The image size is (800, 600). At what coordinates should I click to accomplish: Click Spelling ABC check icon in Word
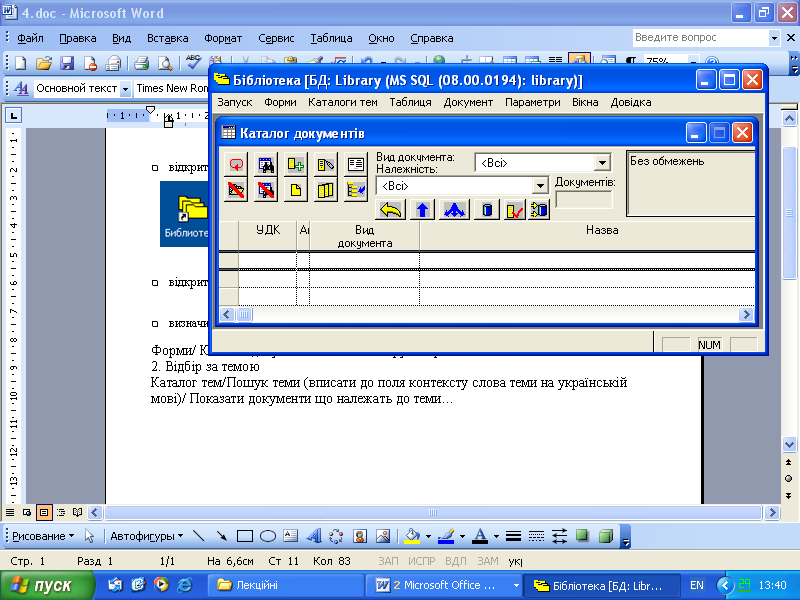tap(193, 62)
